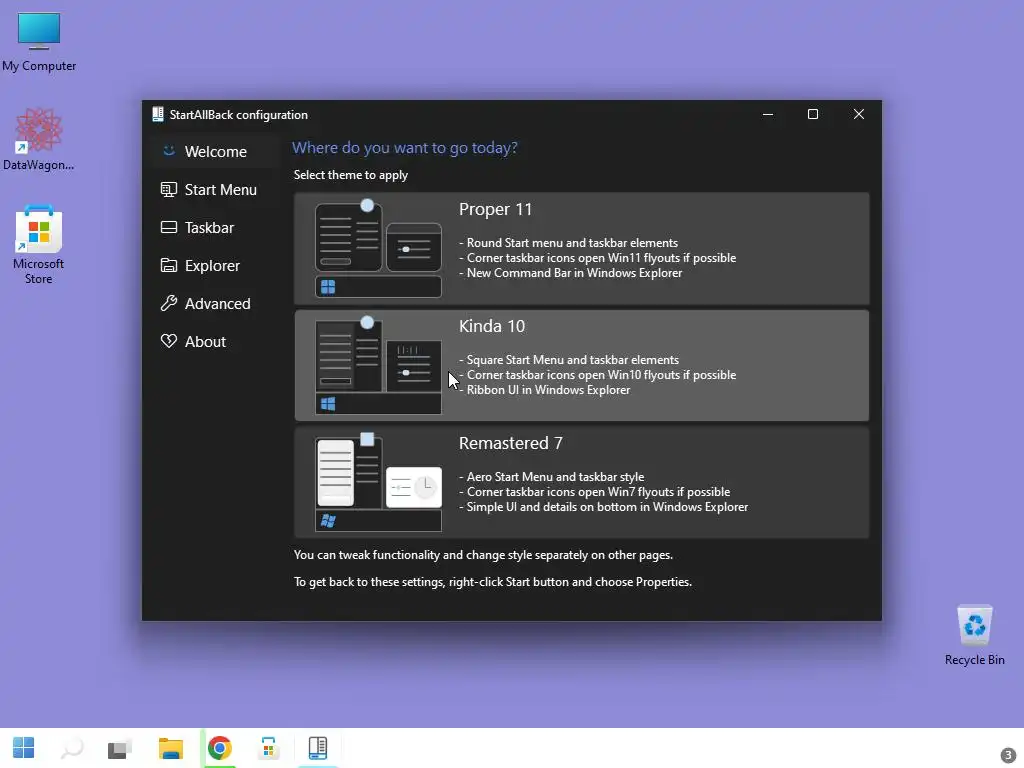The width and height of the screenshot is (1024, 768).
Task: Apply the Remastered 7 theme
Action: click(581, 483)
